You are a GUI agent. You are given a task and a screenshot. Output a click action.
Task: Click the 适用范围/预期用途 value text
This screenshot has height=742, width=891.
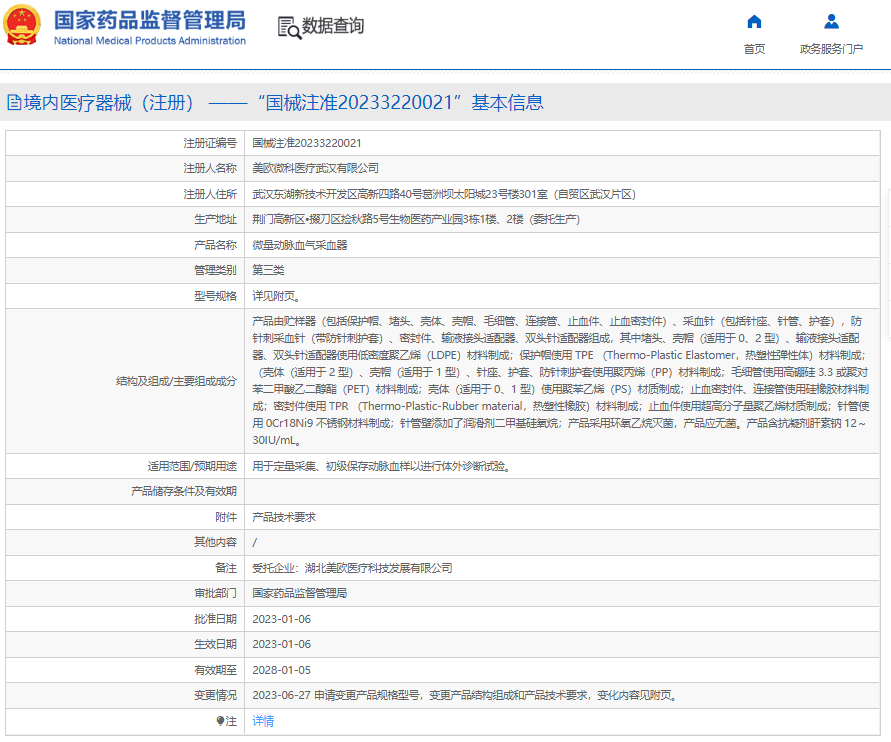(x=382, y=466)
